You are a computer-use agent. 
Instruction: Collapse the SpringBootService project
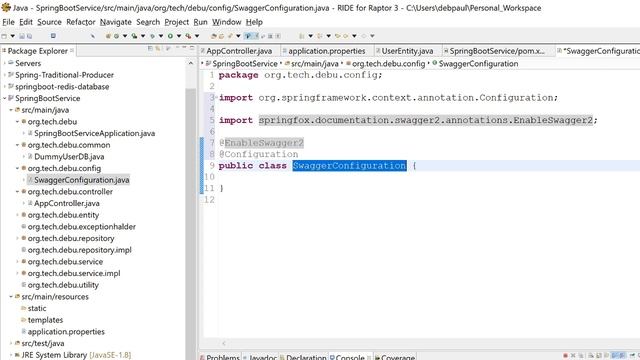click(x=4, y=98)
